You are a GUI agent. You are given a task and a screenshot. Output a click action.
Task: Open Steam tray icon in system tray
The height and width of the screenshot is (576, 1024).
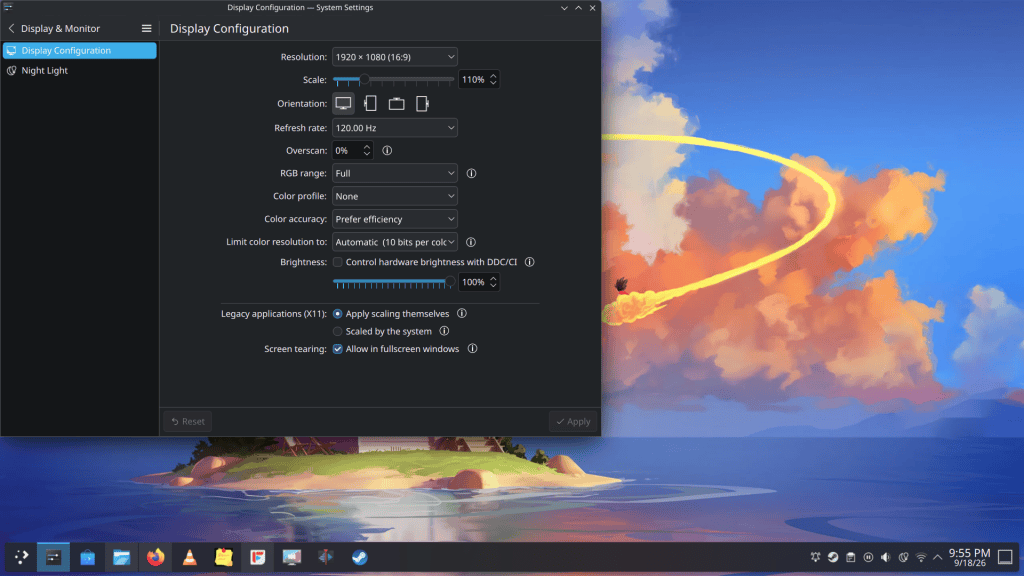point(833,557)
